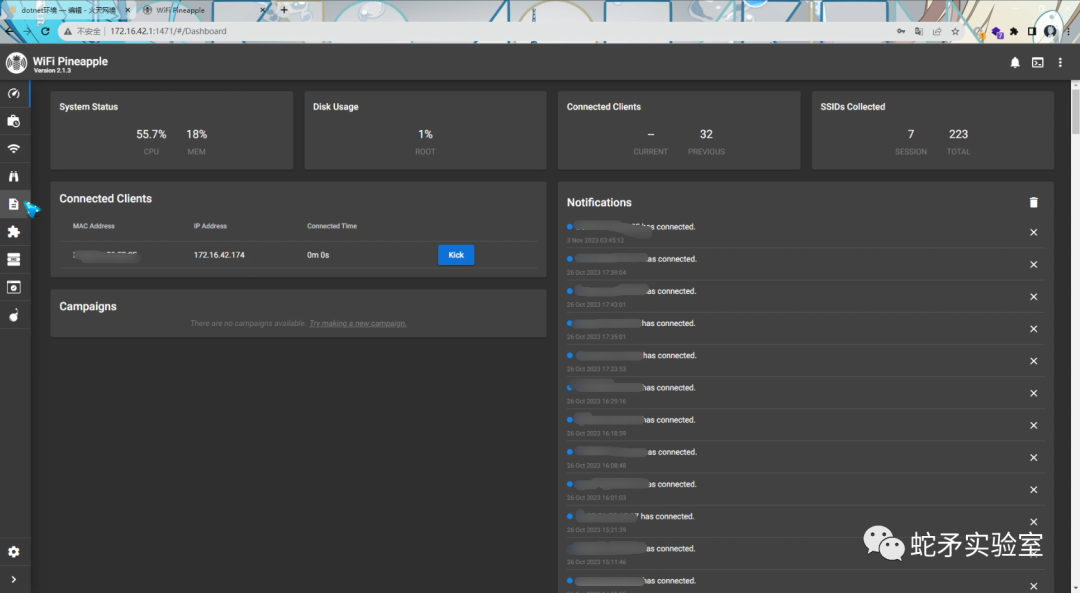Click the not-secure warning icon in address bar
The width and height of the screenshot is (1080, 593).
click(68, 31)
